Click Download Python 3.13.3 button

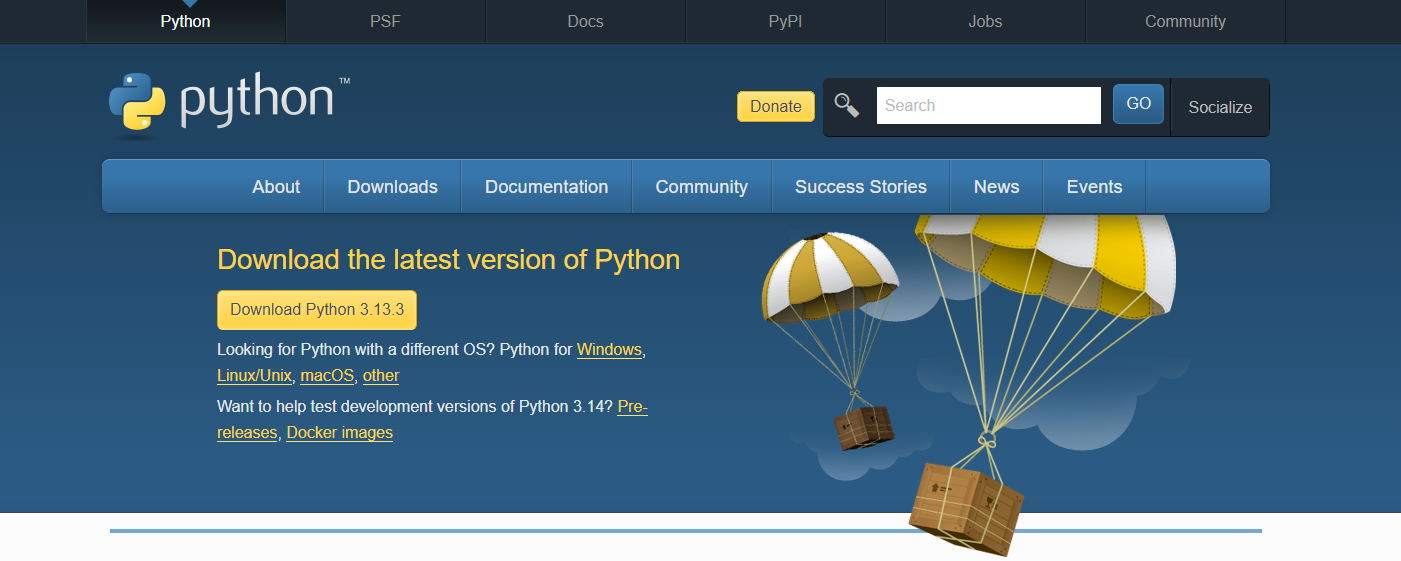pyautogui.click(x=317, y=310)
